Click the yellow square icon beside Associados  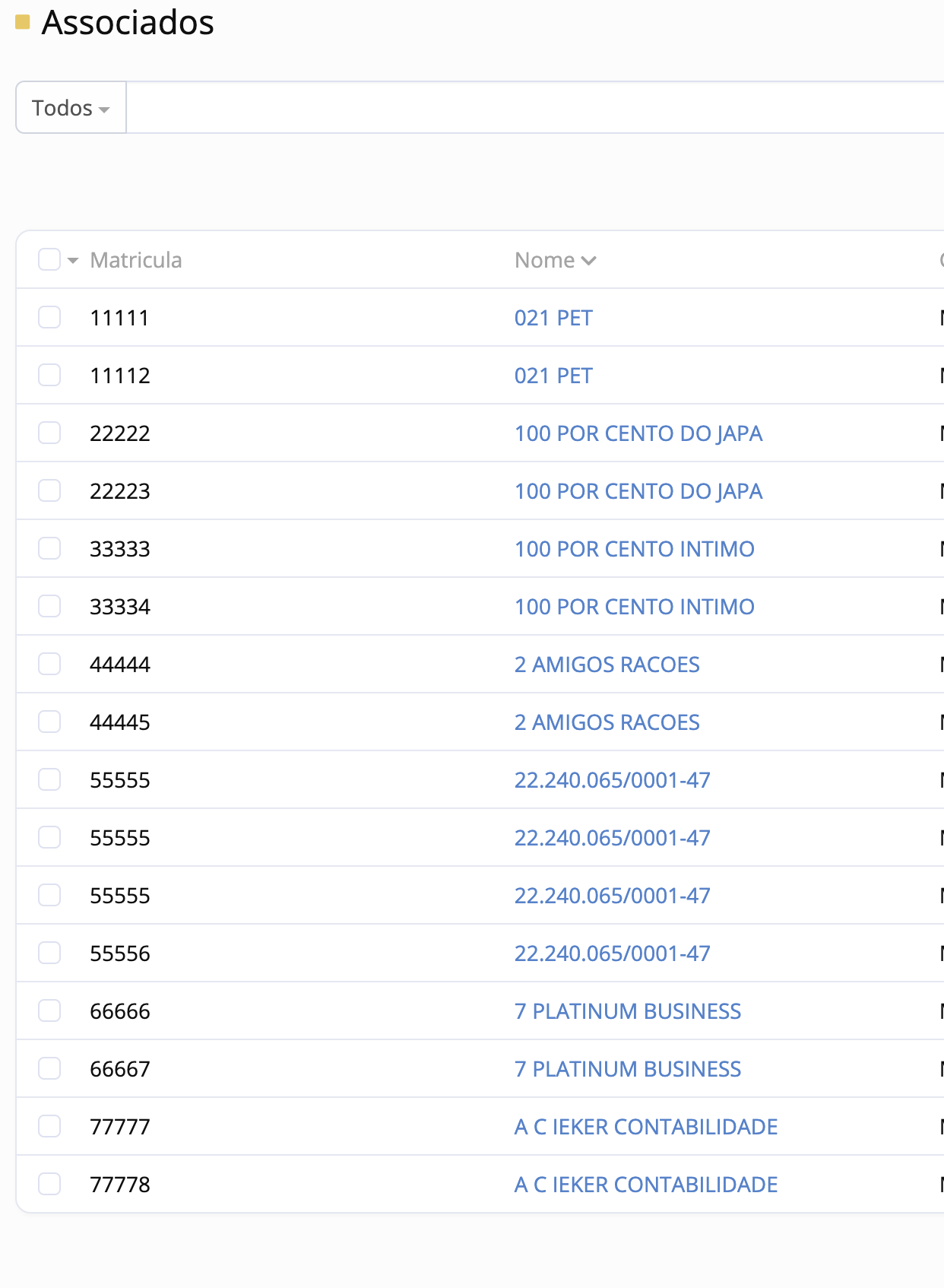coord(23,22)
